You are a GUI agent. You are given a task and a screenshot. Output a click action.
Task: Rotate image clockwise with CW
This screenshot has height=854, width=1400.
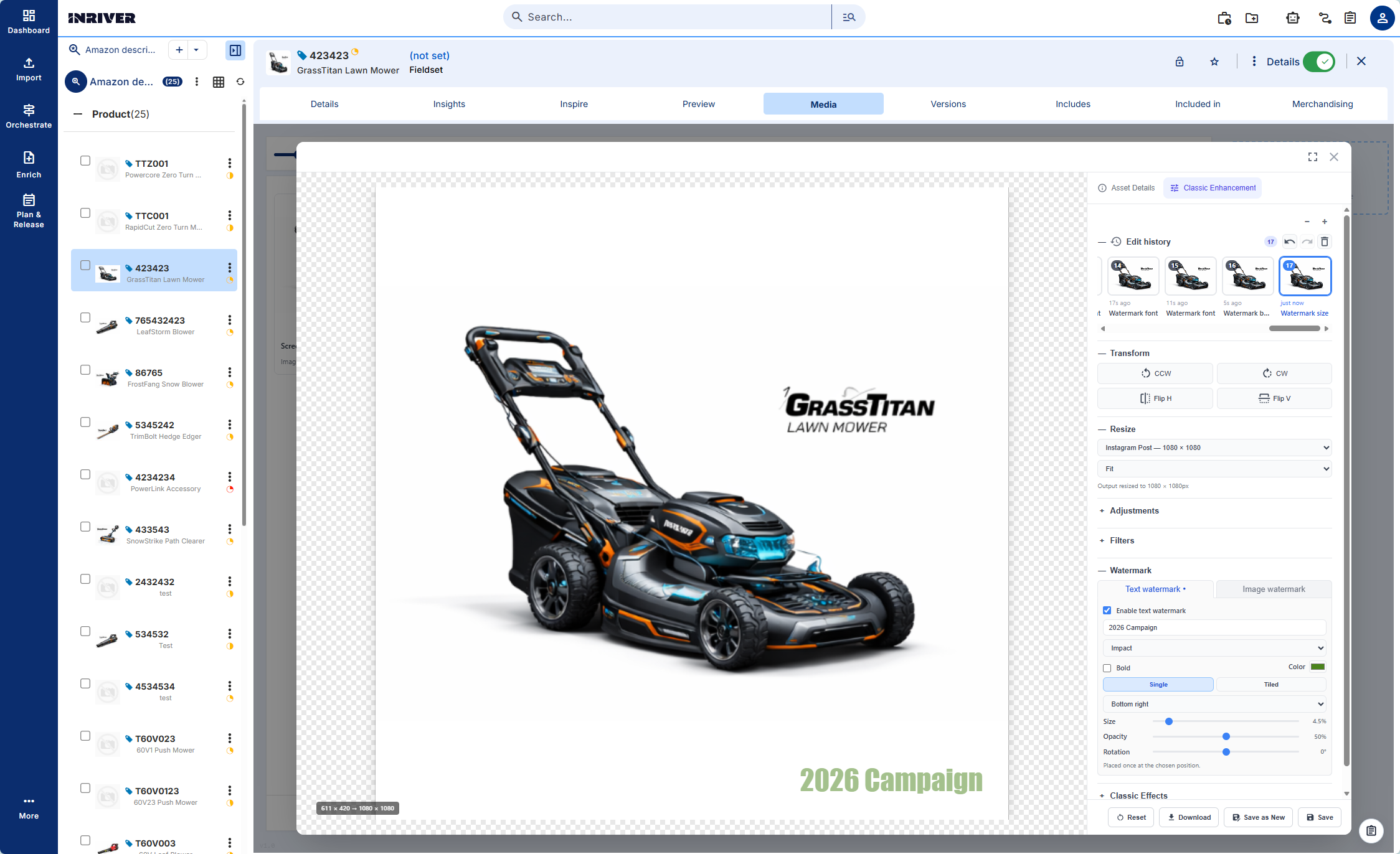1274,373
